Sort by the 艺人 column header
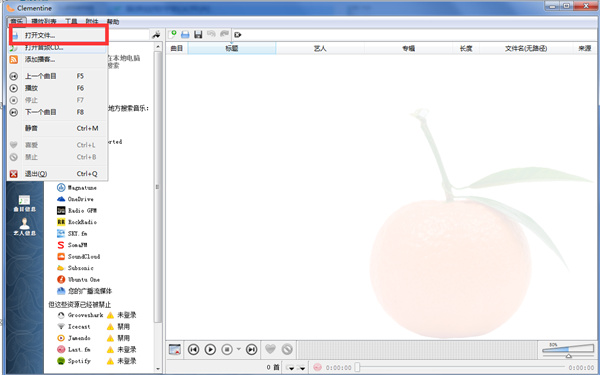The width and height of the screenshot is (600, 375). point(320,49)
